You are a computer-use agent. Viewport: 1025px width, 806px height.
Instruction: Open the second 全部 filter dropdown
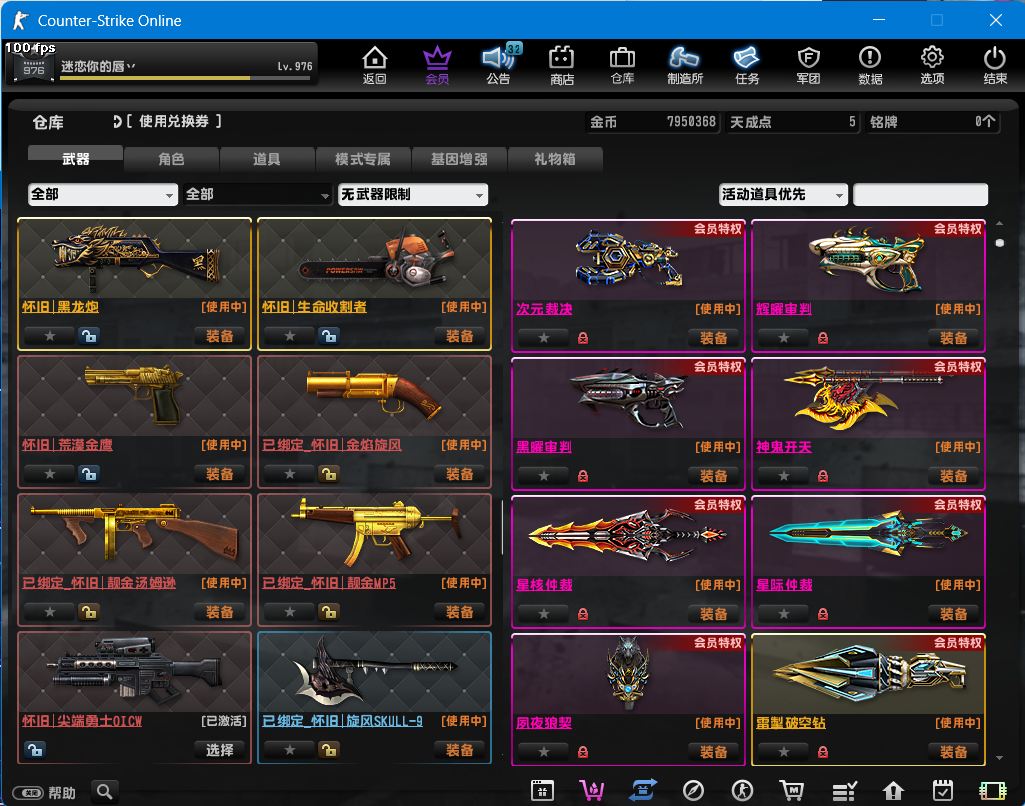pyautogui.click(x=258, y=194)
